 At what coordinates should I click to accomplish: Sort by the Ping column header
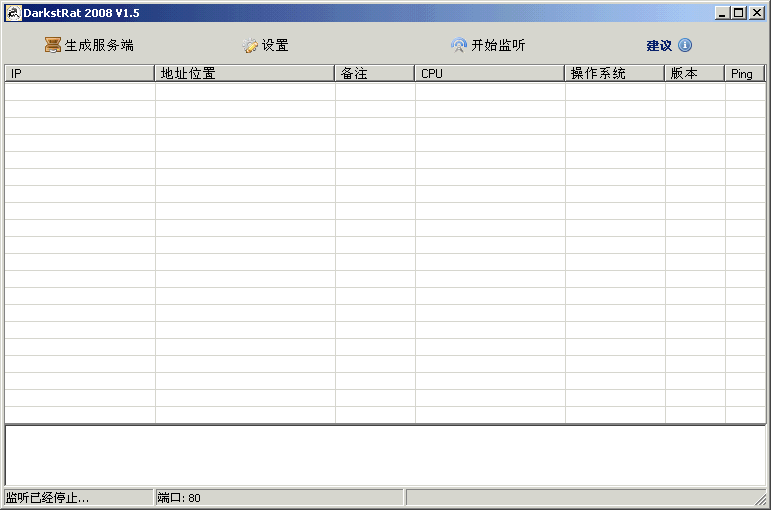tap(745, 74)
